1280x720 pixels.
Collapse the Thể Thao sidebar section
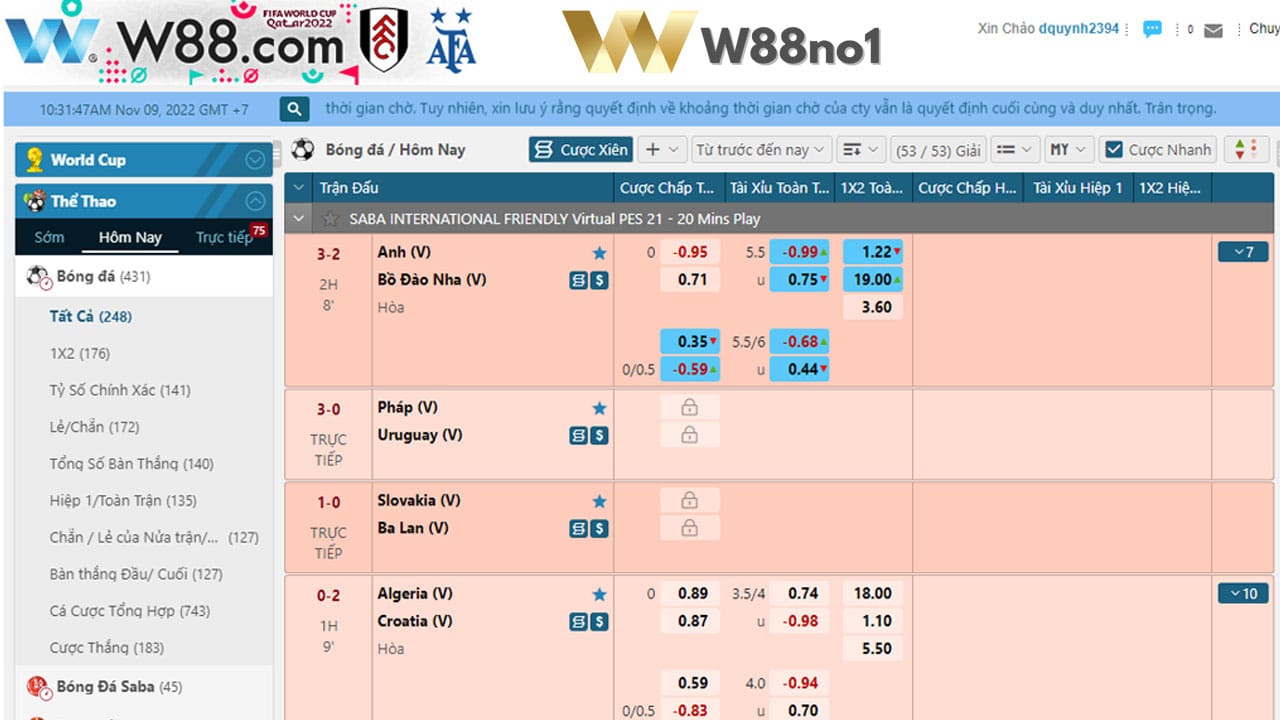tap(256, 201)
